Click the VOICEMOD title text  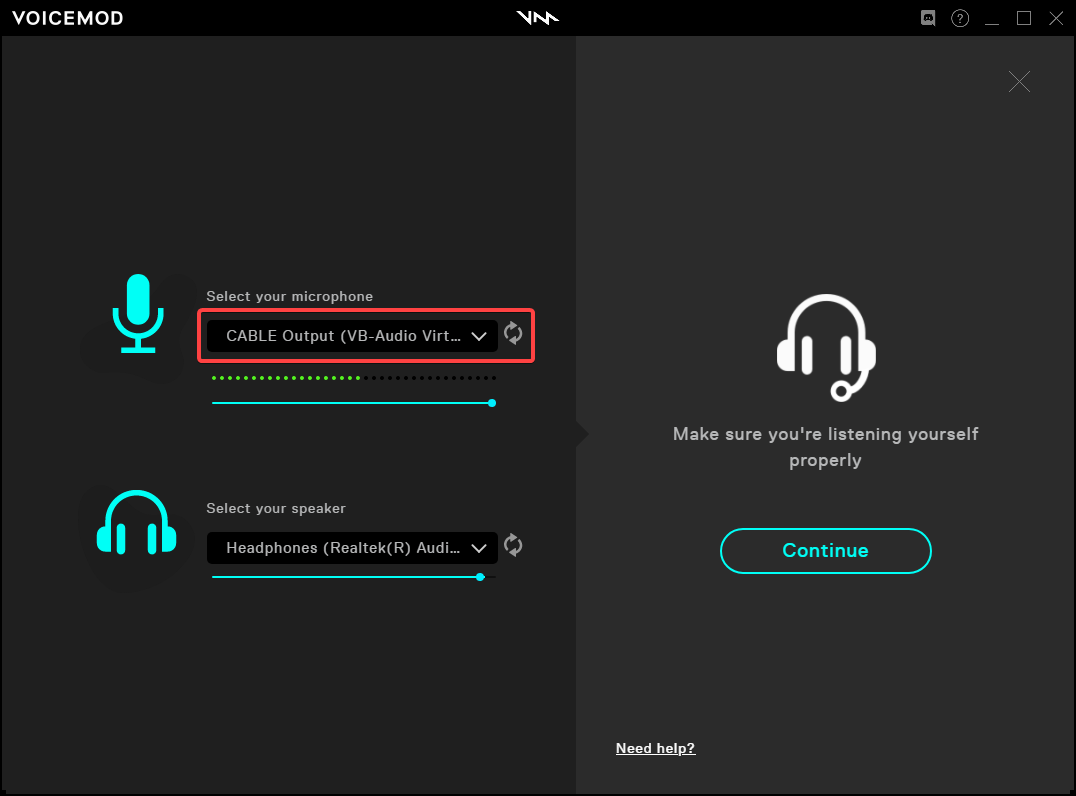coord(68,18)
